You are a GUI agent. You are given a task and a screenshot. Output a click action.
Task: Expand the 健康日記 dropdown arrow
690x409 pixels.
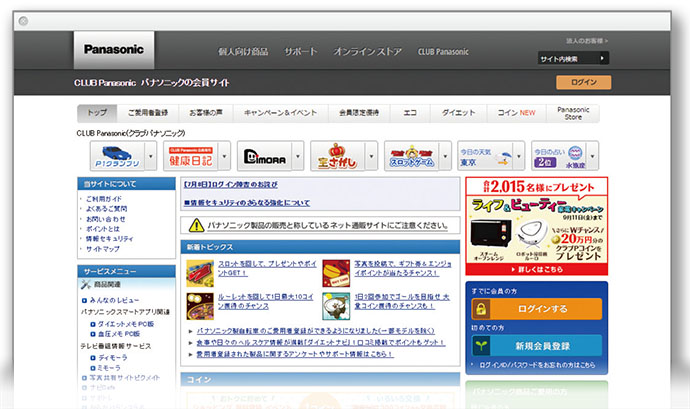pyautogui.click(x=224, y=156)
